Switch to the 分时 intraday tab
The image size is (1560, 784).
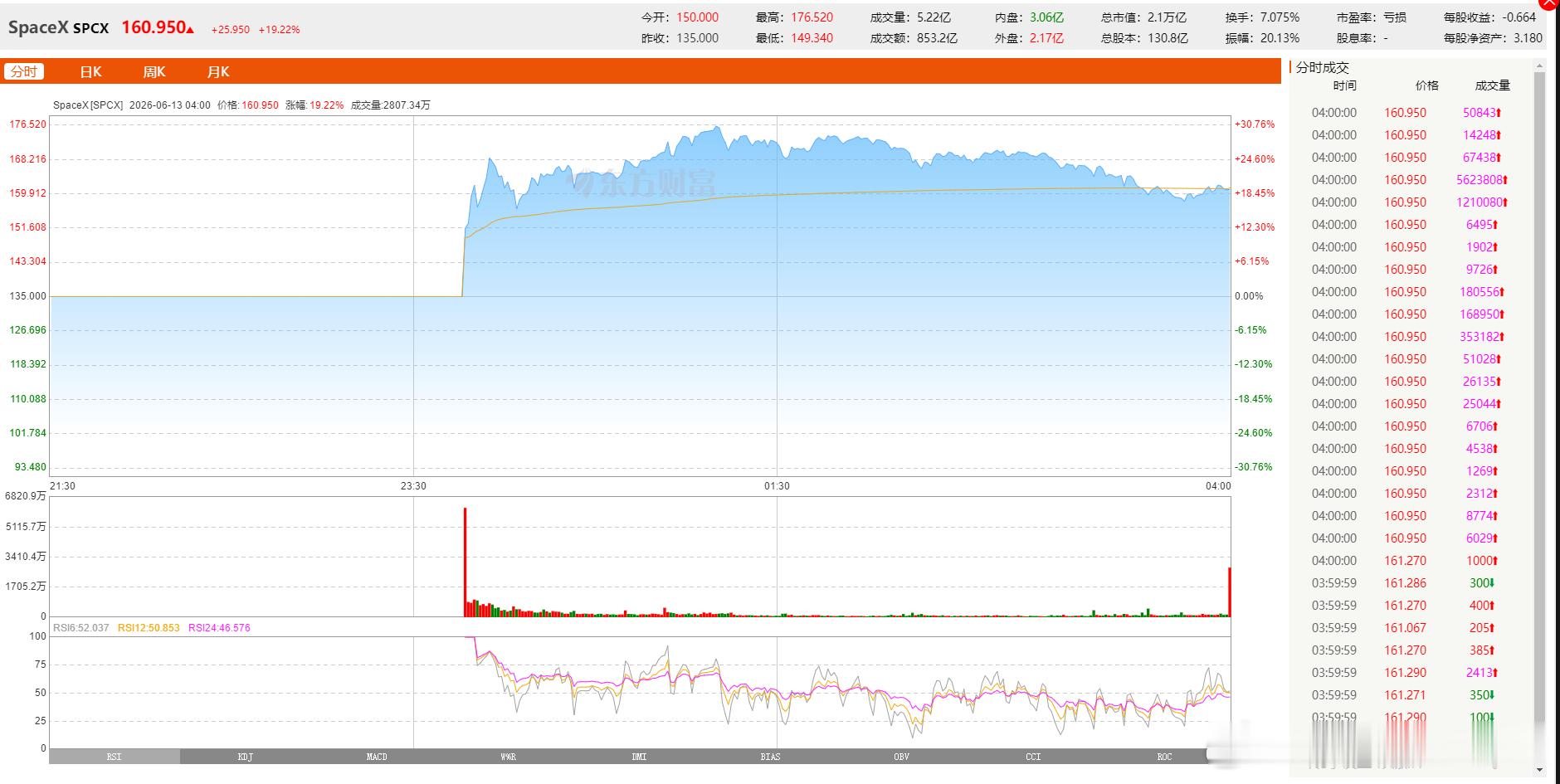tap(24, 72)
